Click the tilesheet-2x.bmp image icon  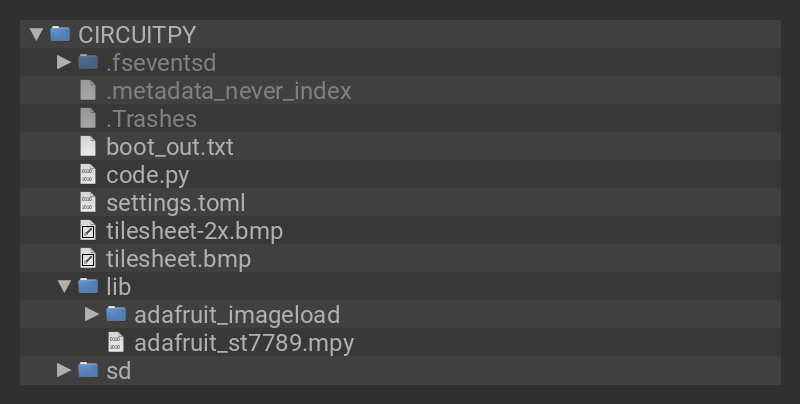click(x=88, y=230)
